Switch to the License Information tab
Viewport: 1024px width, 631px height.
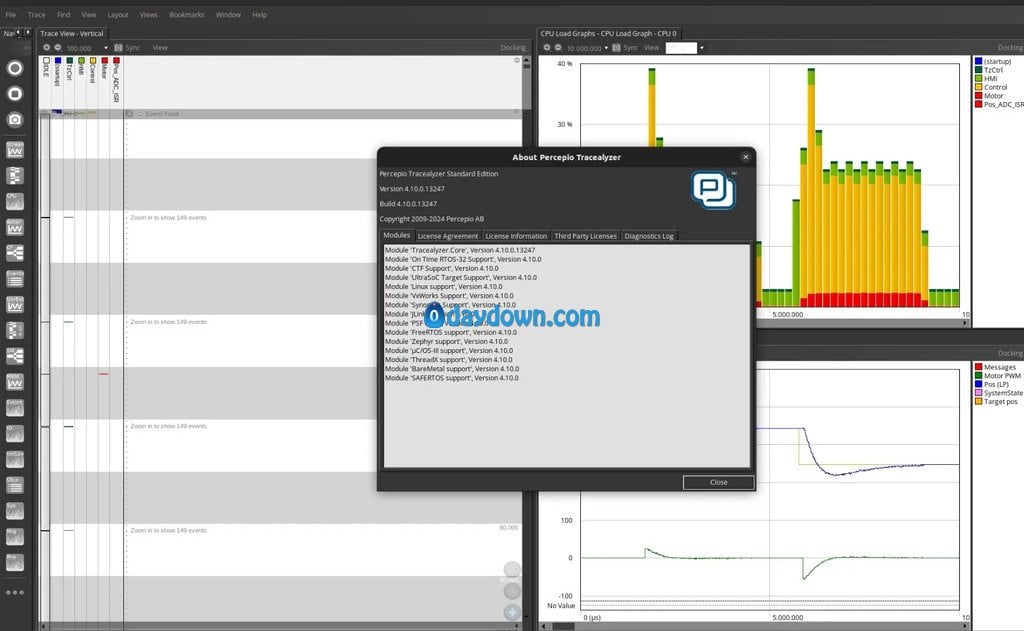(516, 236)
